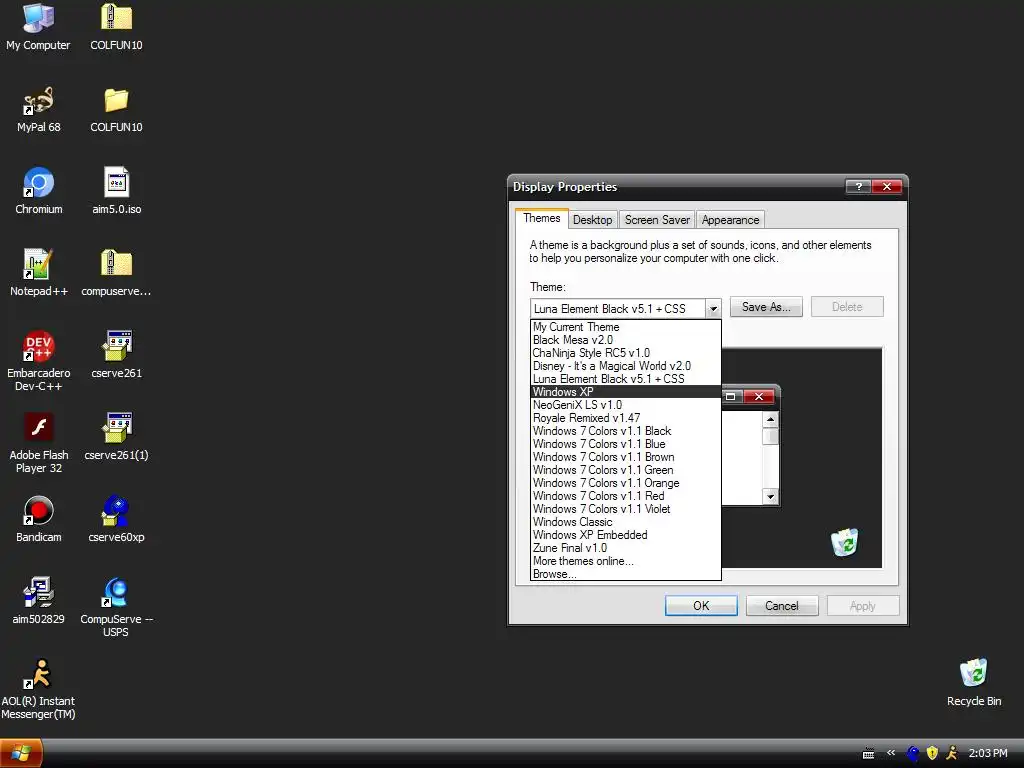1024x768 pixels.
Task: Select the Adobe Flash Player 32 icon
Action: (x=38, y=443)
